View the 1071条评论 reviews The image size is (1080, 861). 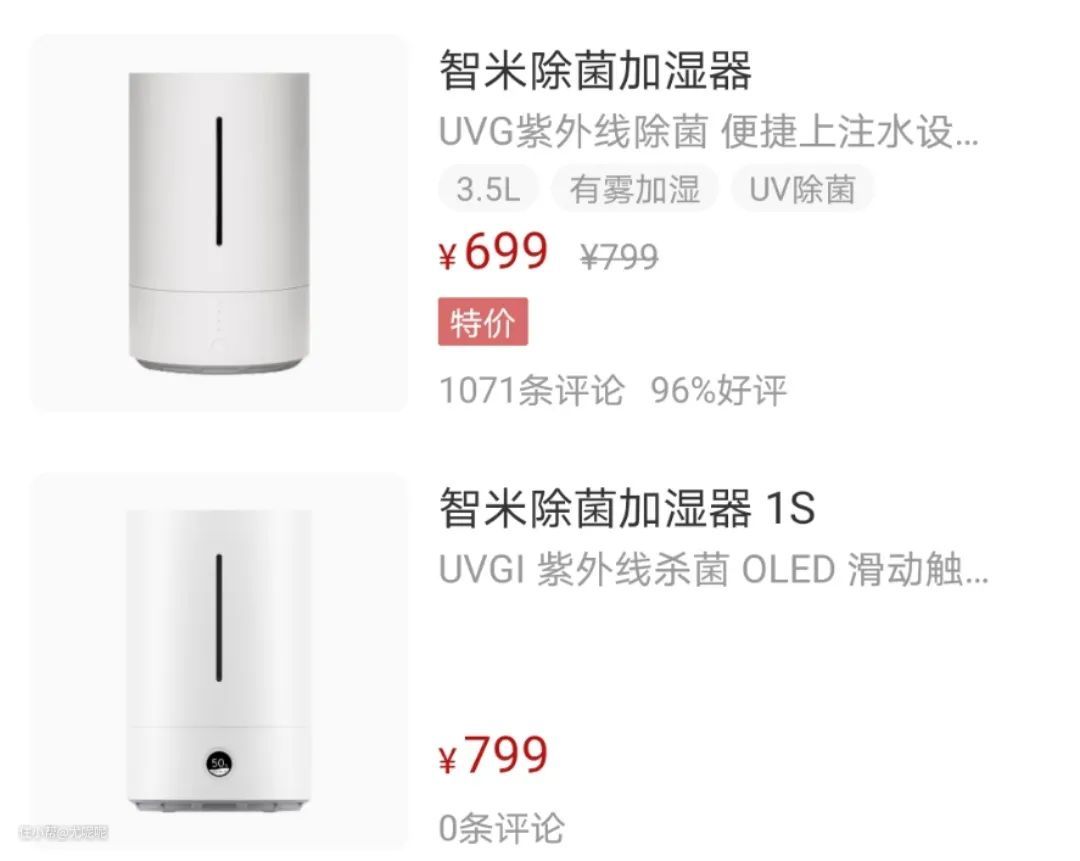[x=532, y=391]
